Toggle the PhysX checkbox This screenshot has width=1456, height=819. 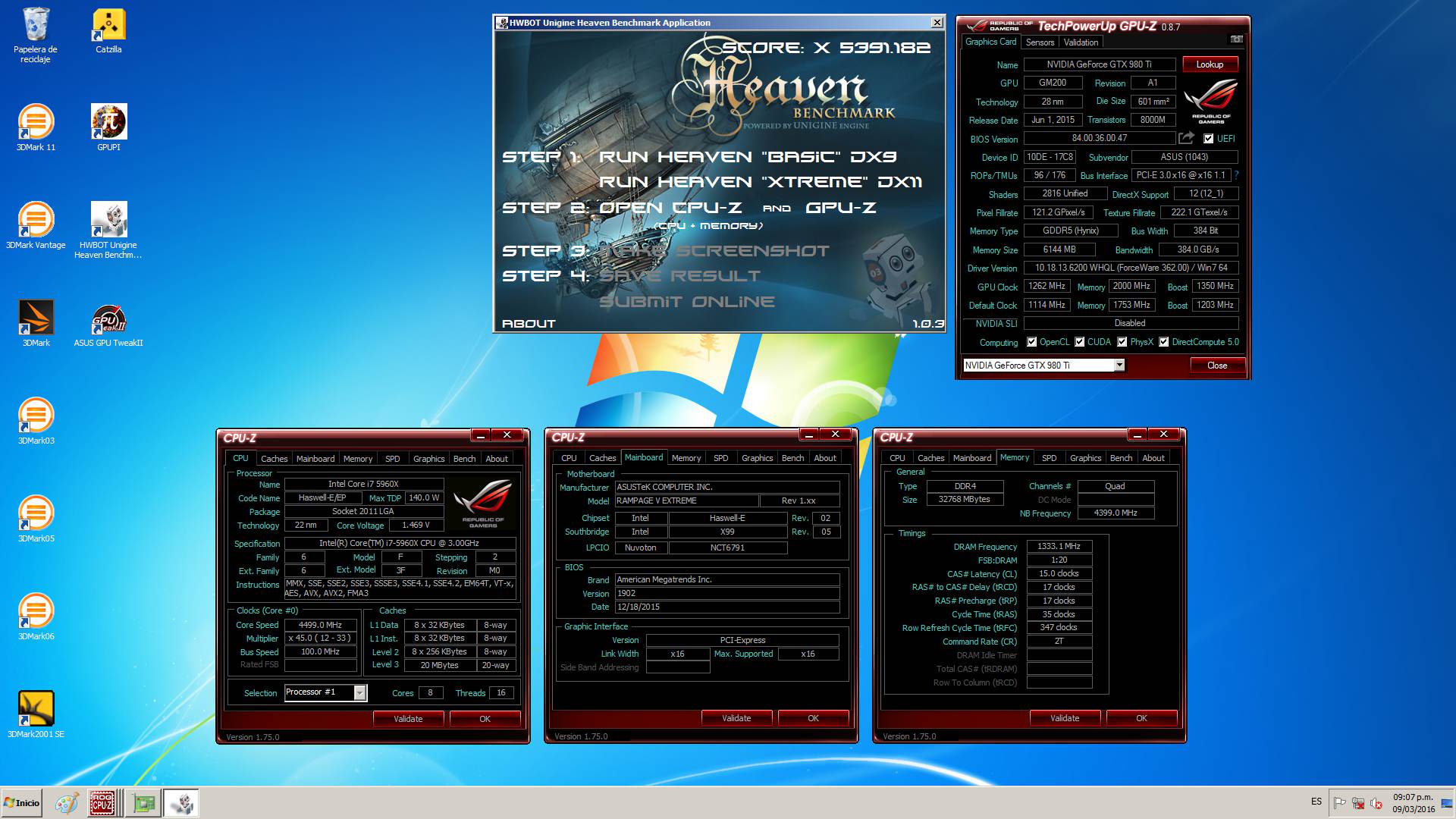(x=1122, y=342)
